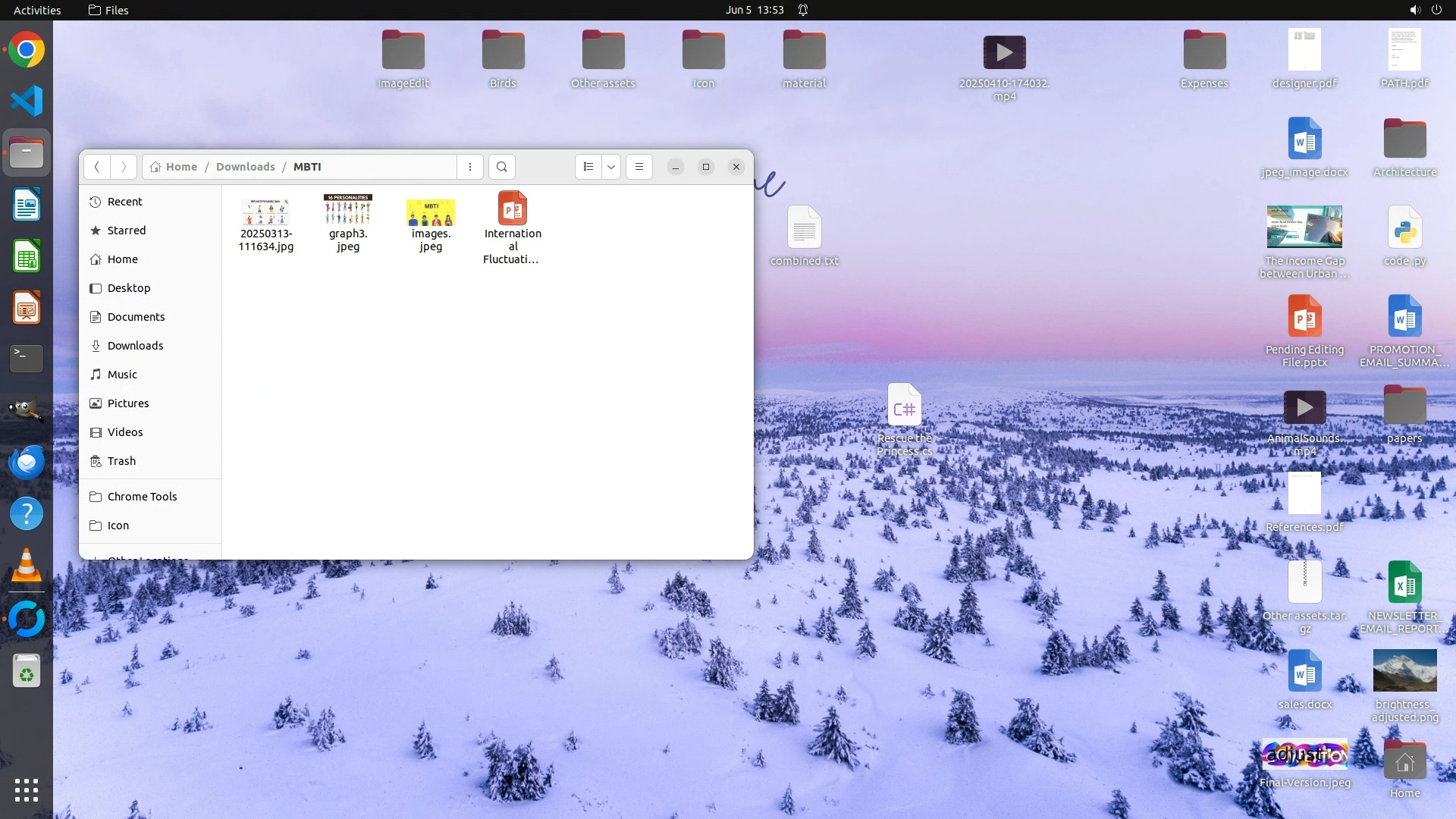Select the International Fluctuation presentation file
This screenshot has height=819, width=1456.
(x=513, y=209)
